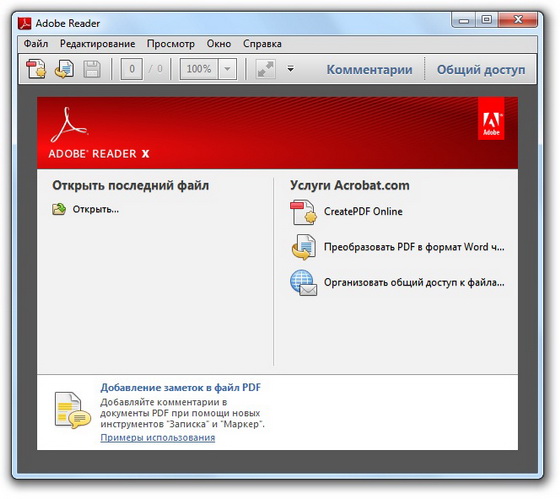
Task: Click the total page count text "/ 0"
Action: point(156,69)
